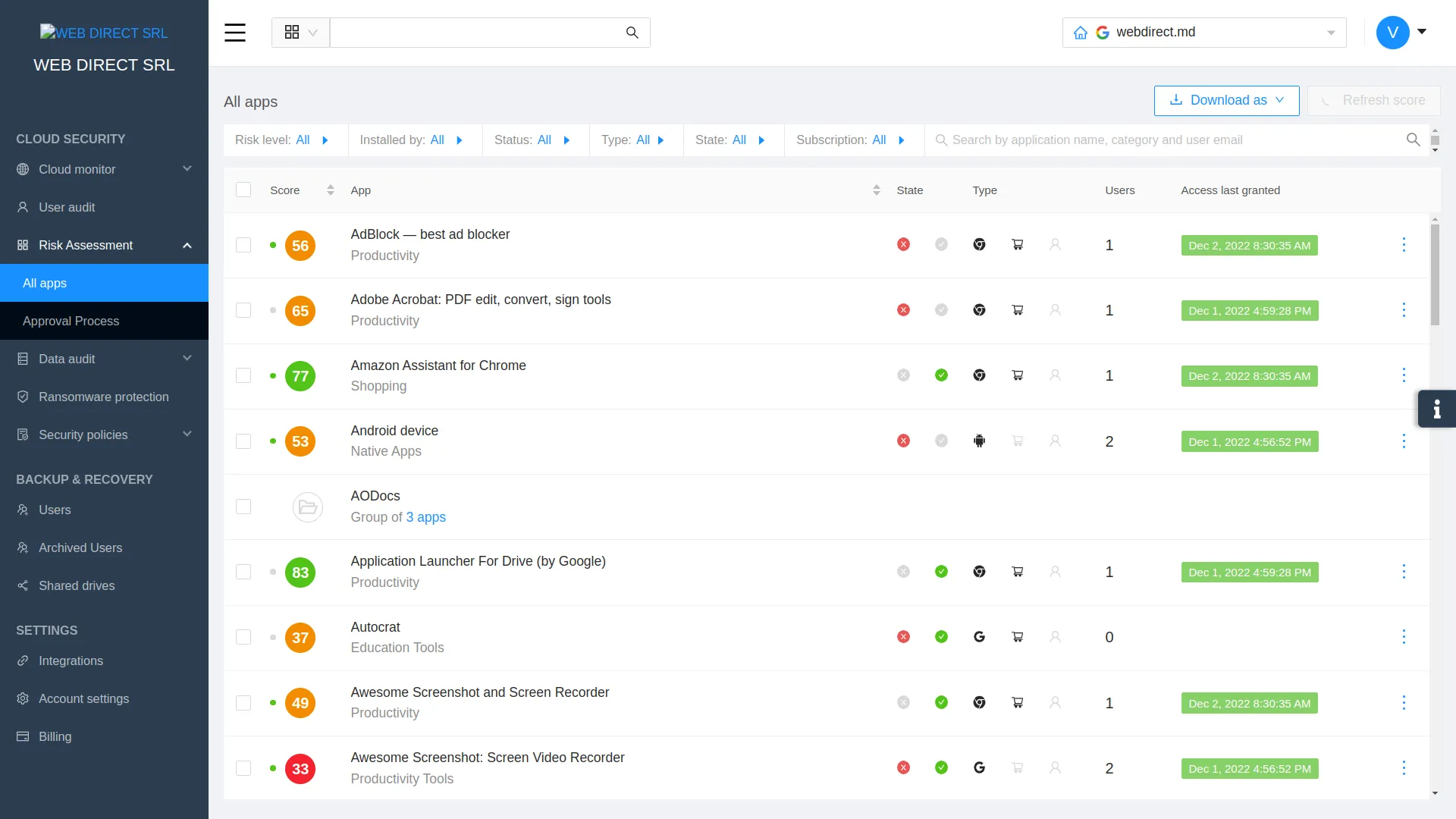
Task: Check the AdBlock row checkbox
Action: point(243,245)
